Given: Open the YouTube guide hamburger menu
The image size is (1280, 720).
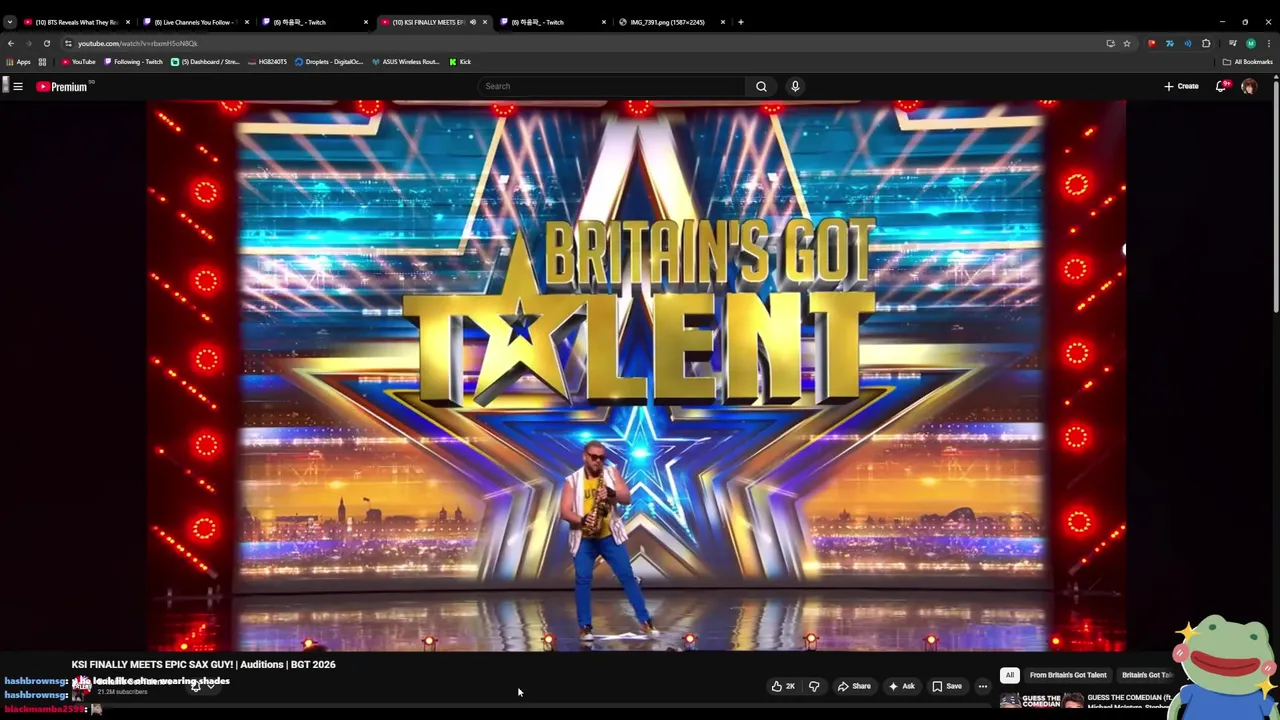Looking at the screenshot, I should click(x=18, y=86).
